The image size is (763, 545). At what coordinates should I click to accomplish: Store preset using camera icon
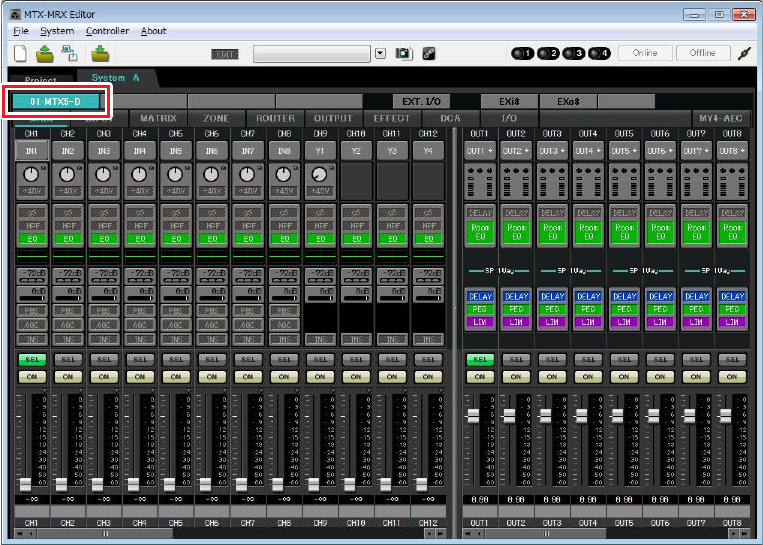(x=403, y=54)
